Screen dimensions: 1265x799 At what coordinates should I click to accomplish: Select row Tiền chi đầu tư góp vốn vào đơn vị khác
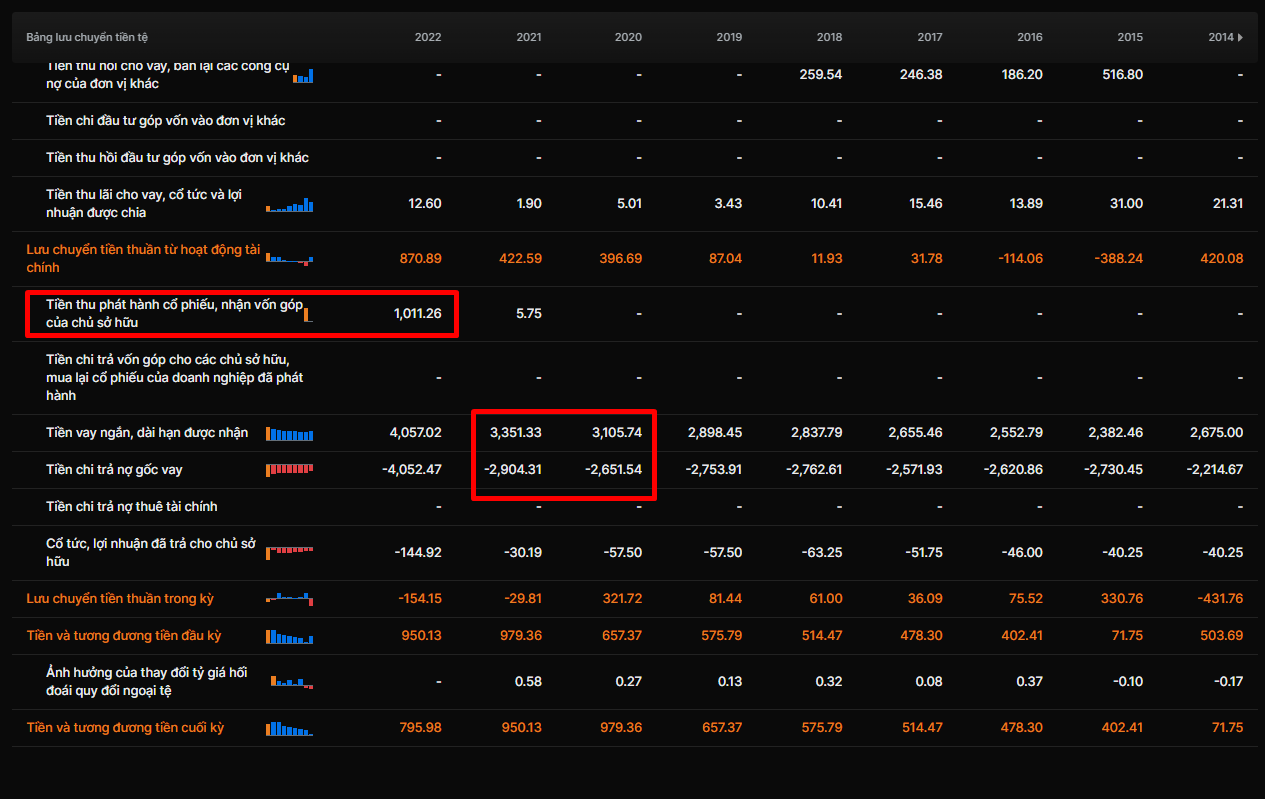[635, 121]
